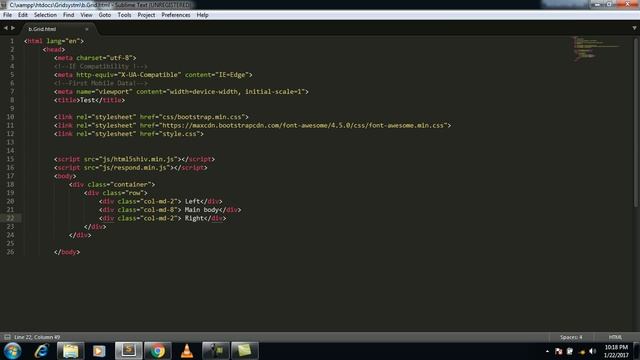Click the font-awesome CDN URL text
Viewport: 640px width, 360px height.
[303, 125]
